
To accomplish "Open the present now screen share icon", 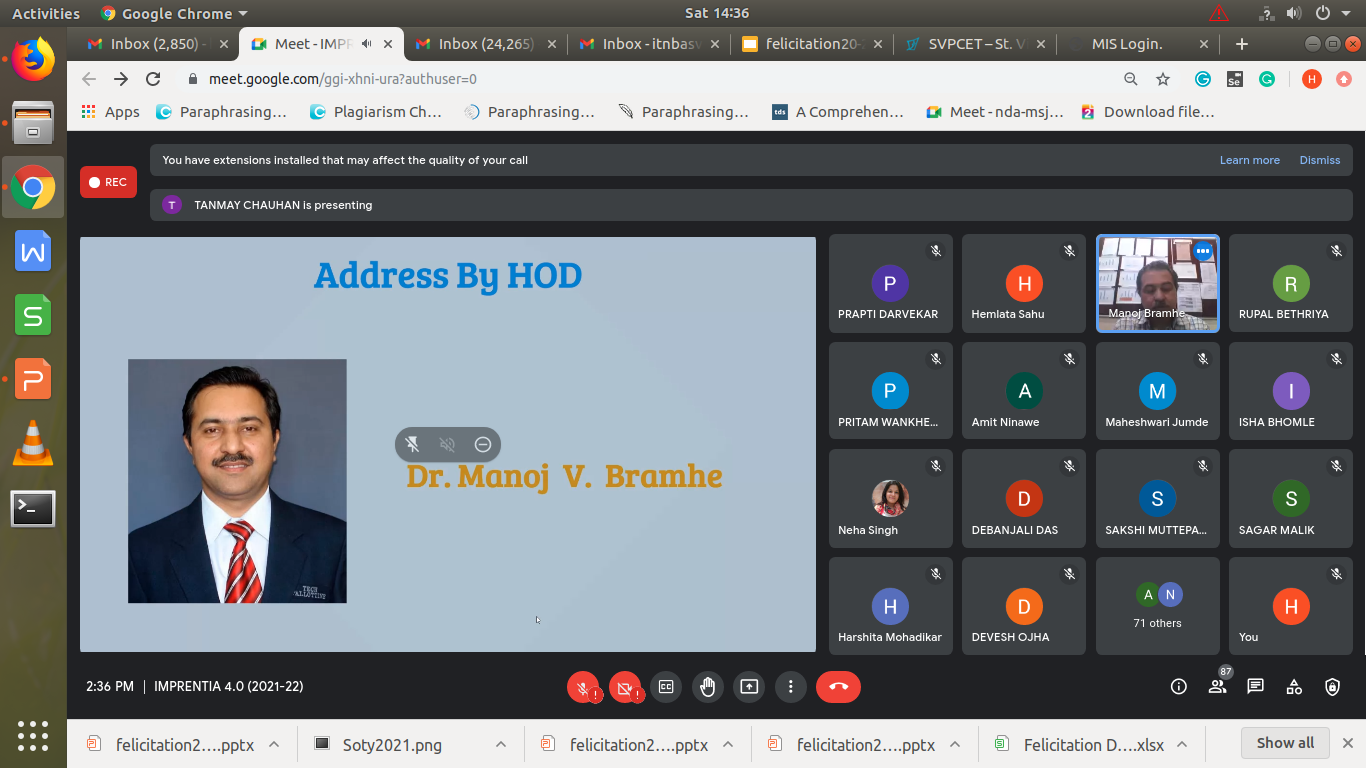I will (749, 687).
